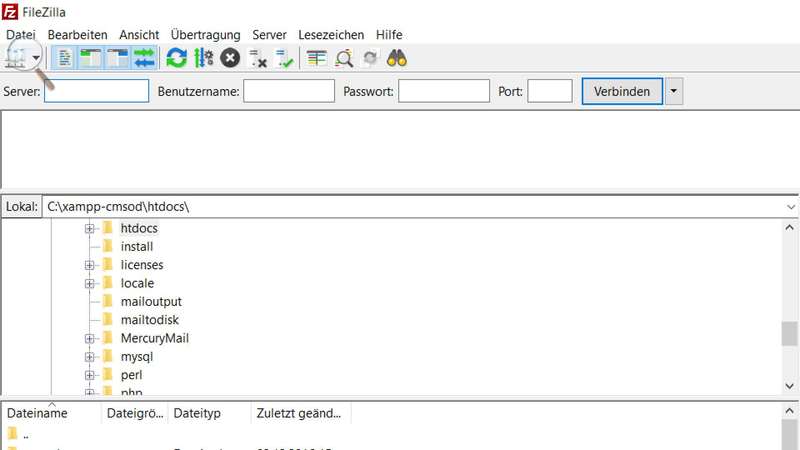
Task: Sort by Dateiname column header
Action: point(52,413)
